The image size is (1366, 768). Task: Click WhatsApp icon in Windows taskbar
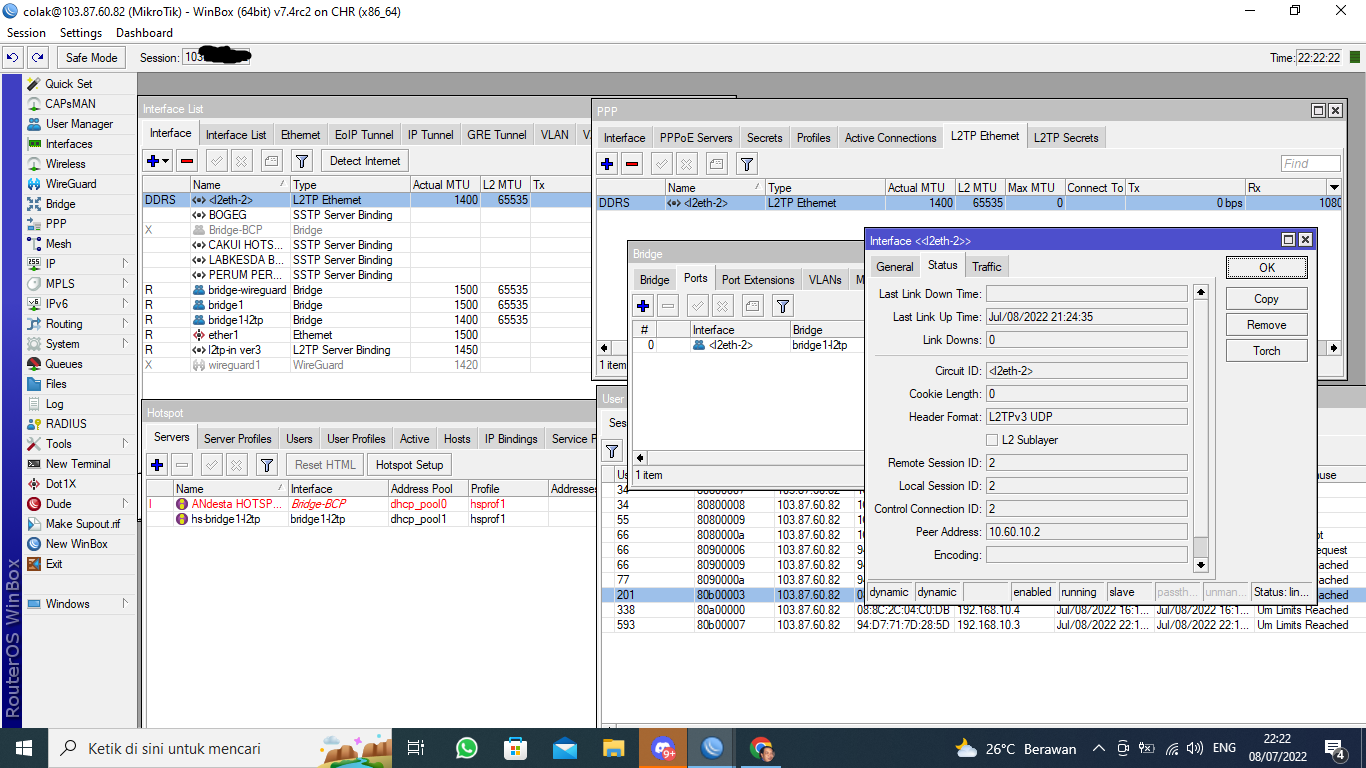point(466,748)
